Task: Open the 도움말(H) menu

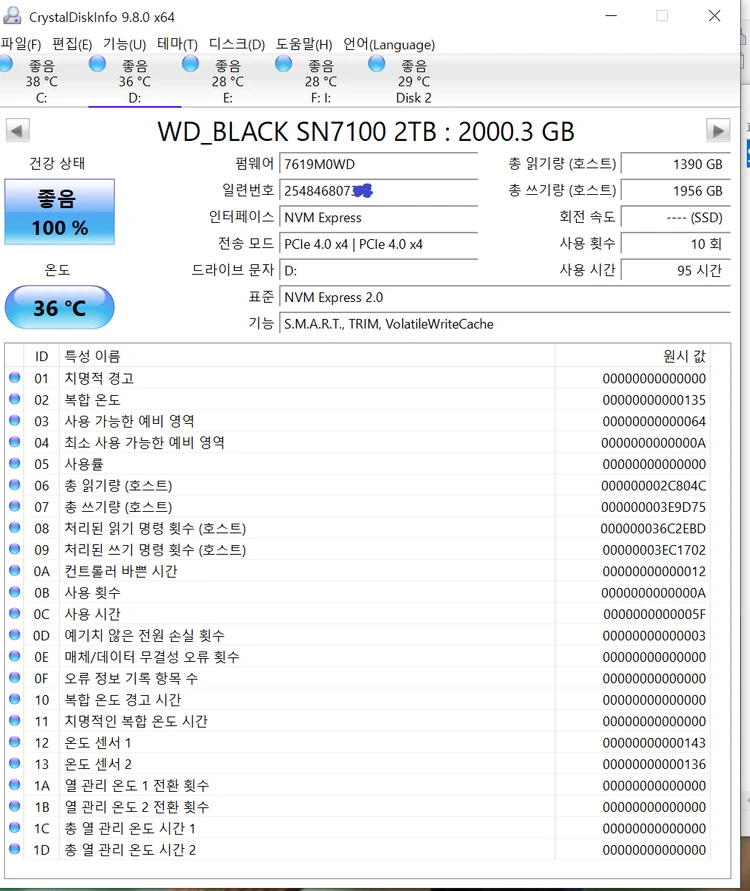Action: pyautogui.click(x=303, y=44)
